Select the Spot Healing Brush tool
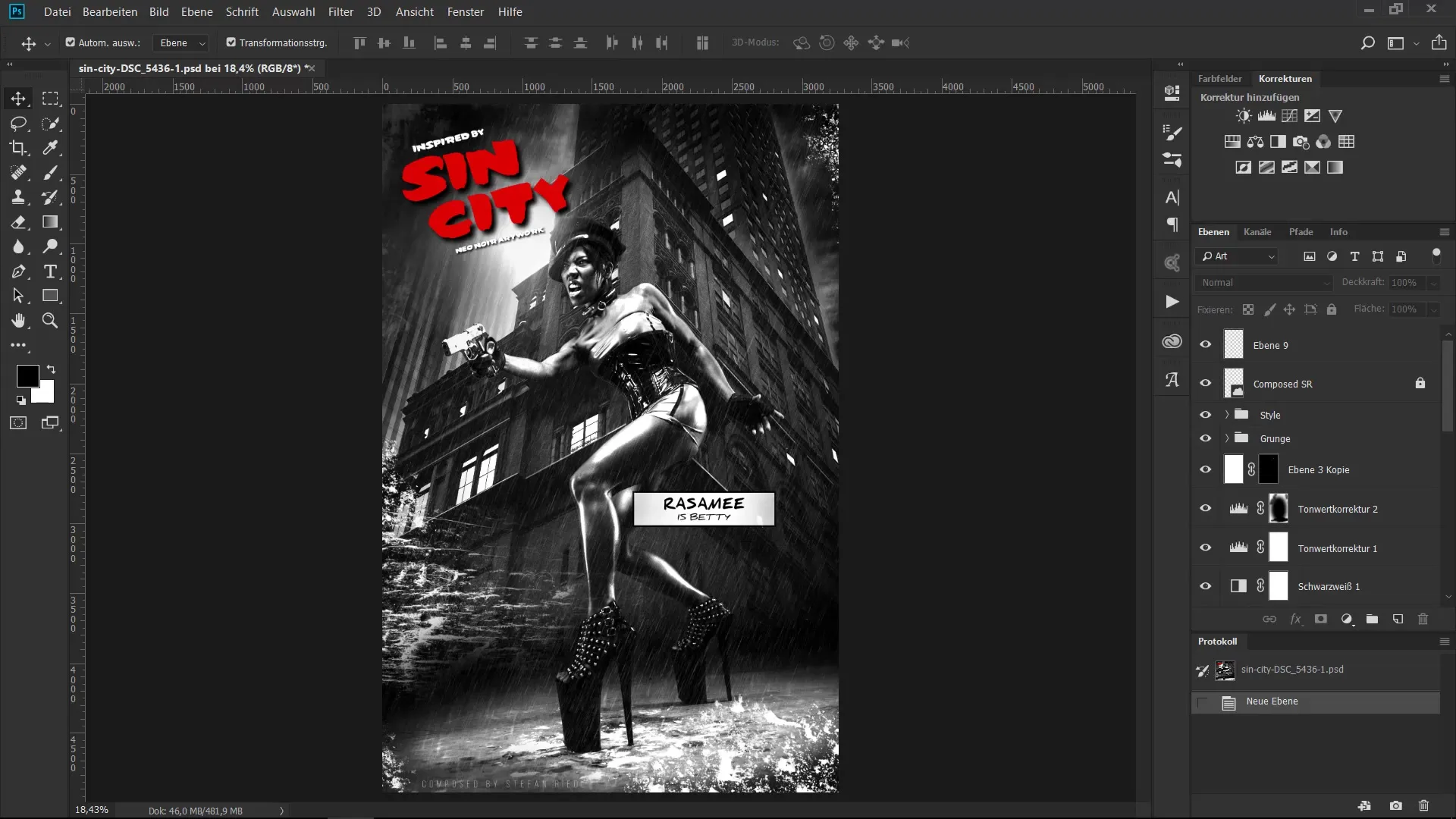 pos(18,173)
